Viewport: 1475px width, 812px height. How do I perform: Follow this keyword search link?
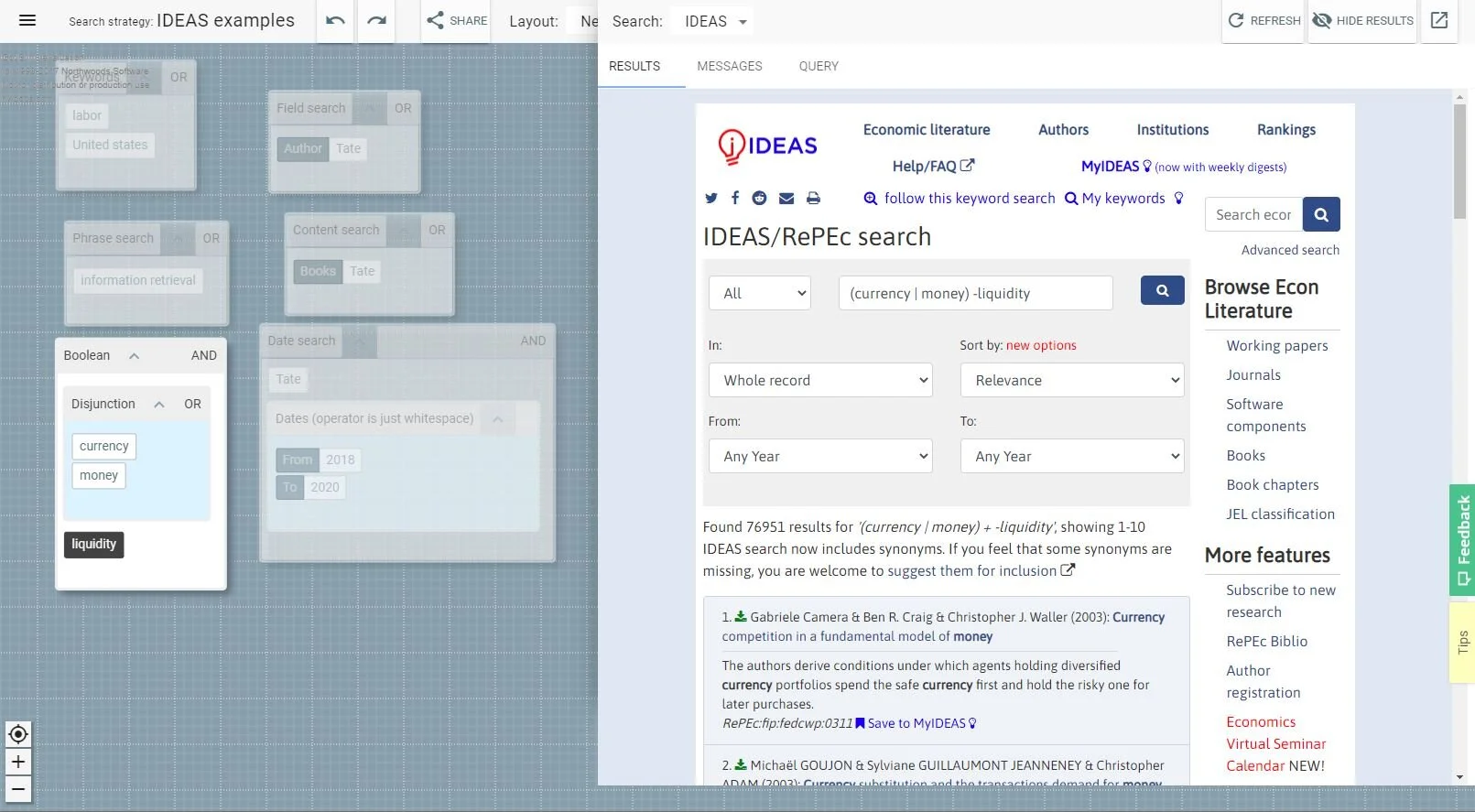pos(960,198)
